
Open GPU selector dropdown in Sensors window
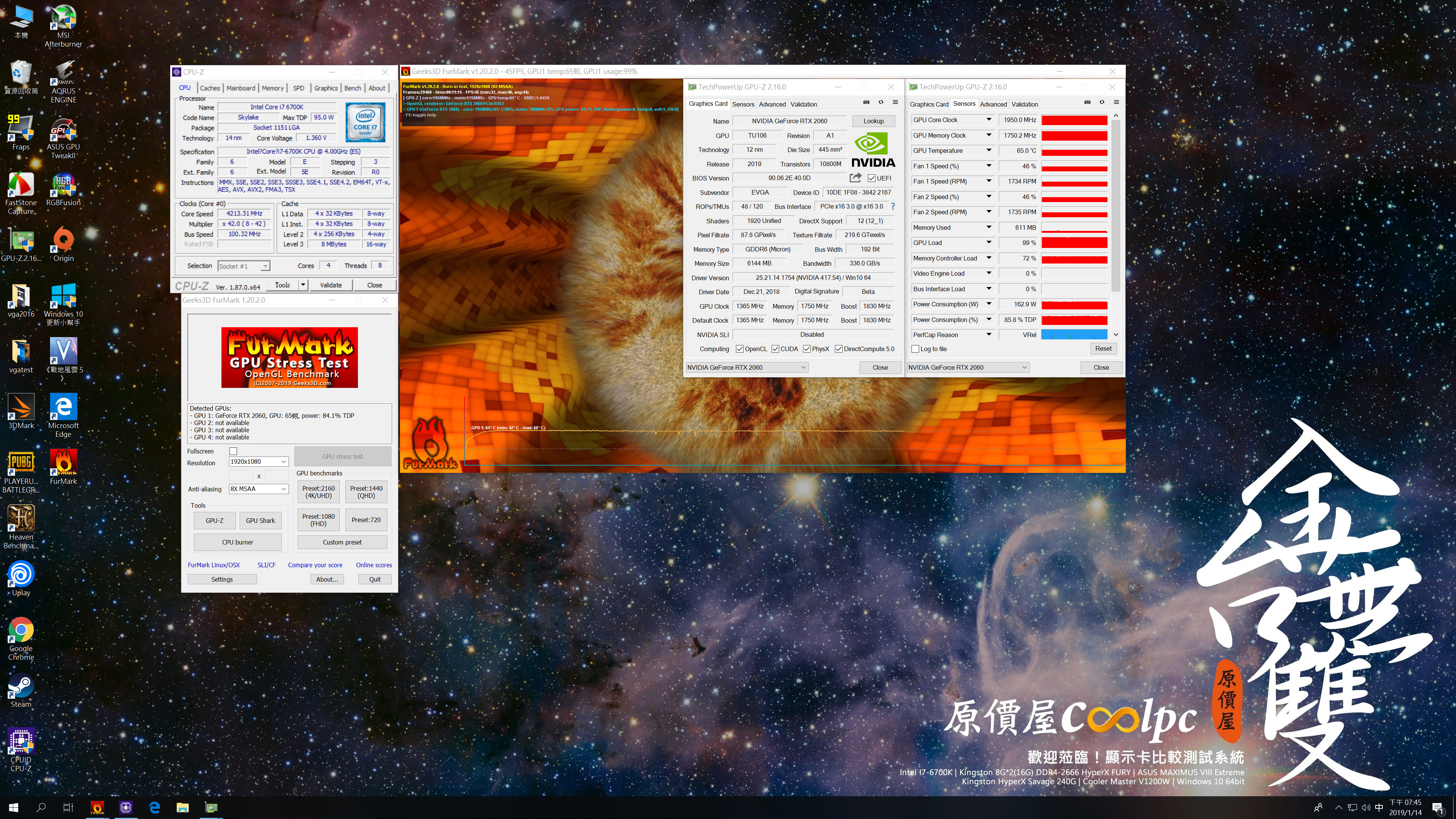point(968,367)
